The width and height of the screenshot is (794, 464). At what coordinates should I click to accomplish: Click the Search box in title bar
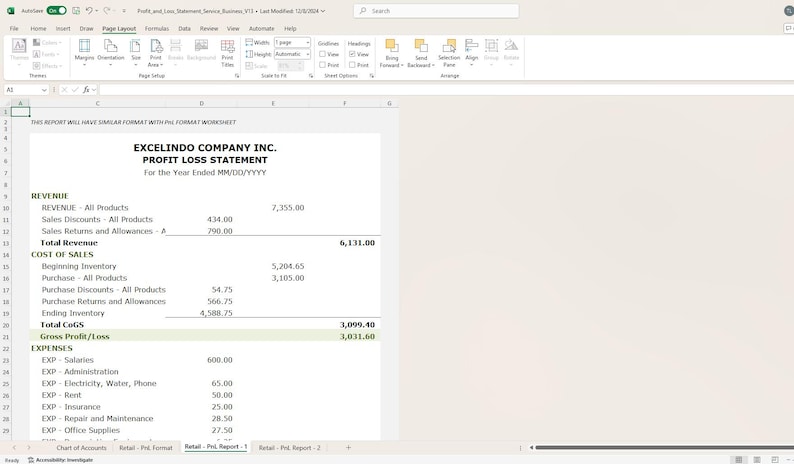pos(436,11)
